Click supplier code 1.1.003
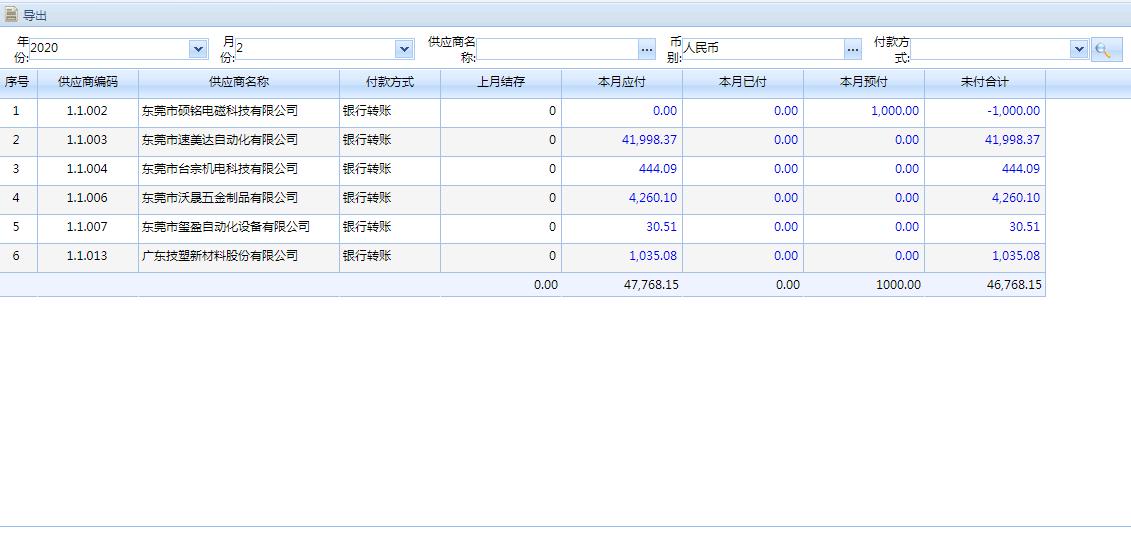This screenshot has width=1131, height=535. point(87,140)
